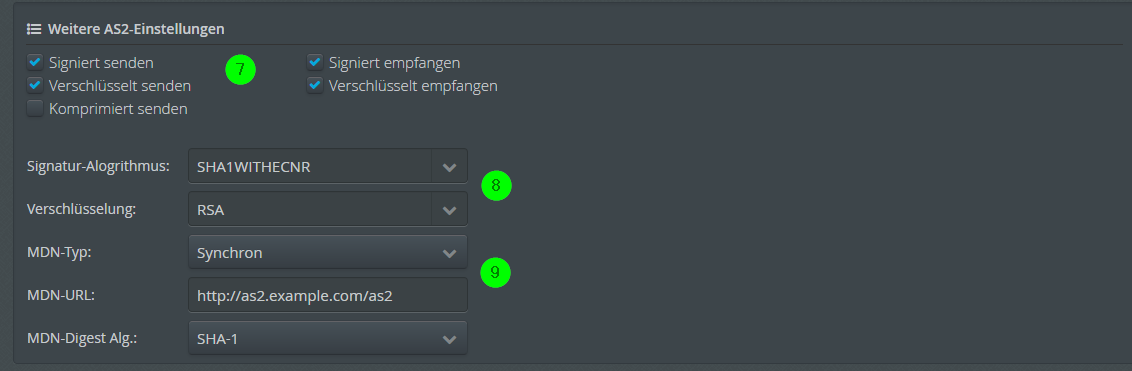The width and height of the screenshot is (1132, 371).
Task: Click the green marker numbered 7
Action: pos(240,69)
